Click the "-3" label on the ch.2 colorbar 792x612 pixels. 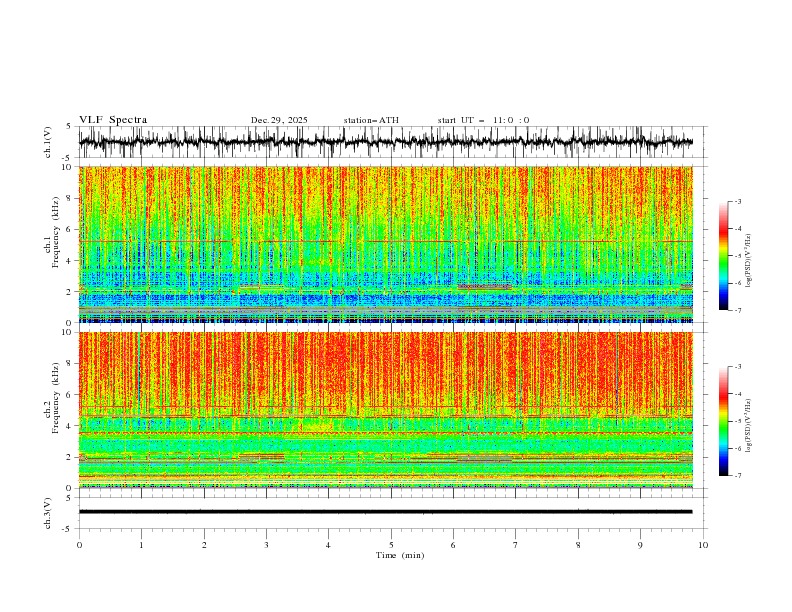tap(737, 367)
